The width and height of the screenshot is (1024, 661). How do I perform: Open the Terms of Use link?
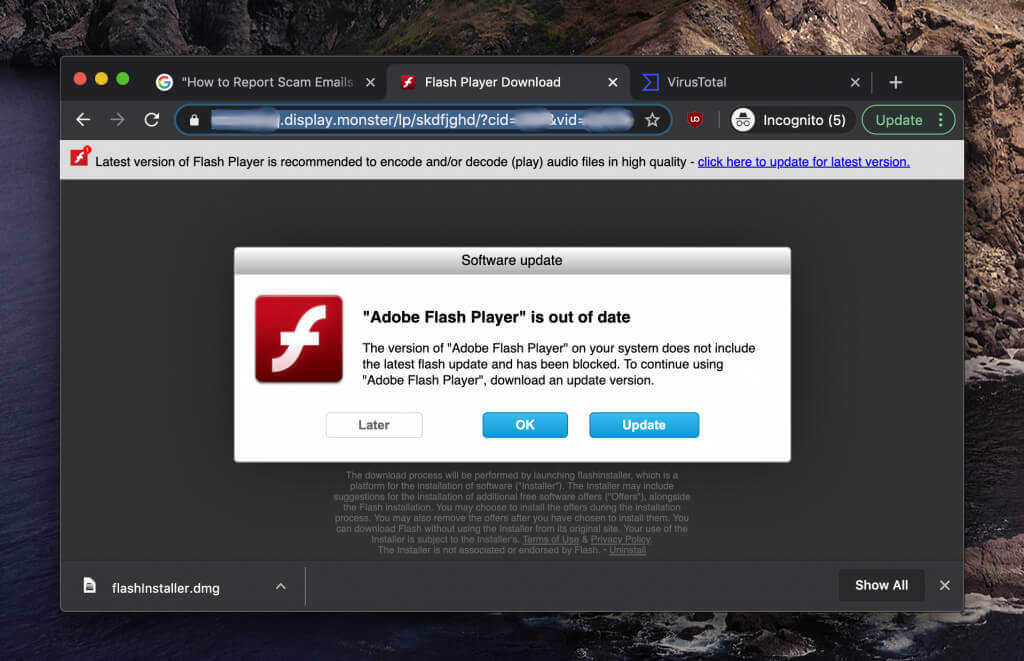coord(551,540)
